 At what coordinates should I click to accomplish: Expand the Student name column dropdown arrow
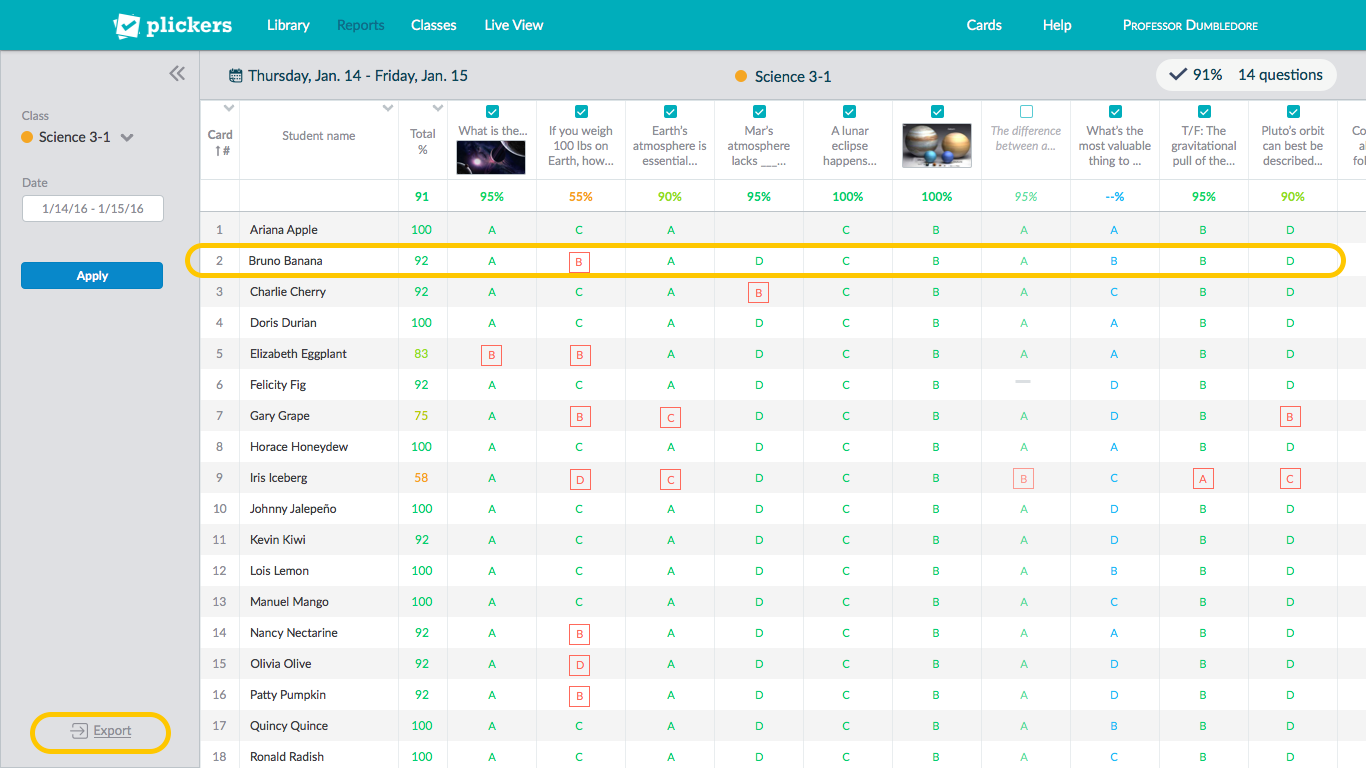(x=388, y=108)
